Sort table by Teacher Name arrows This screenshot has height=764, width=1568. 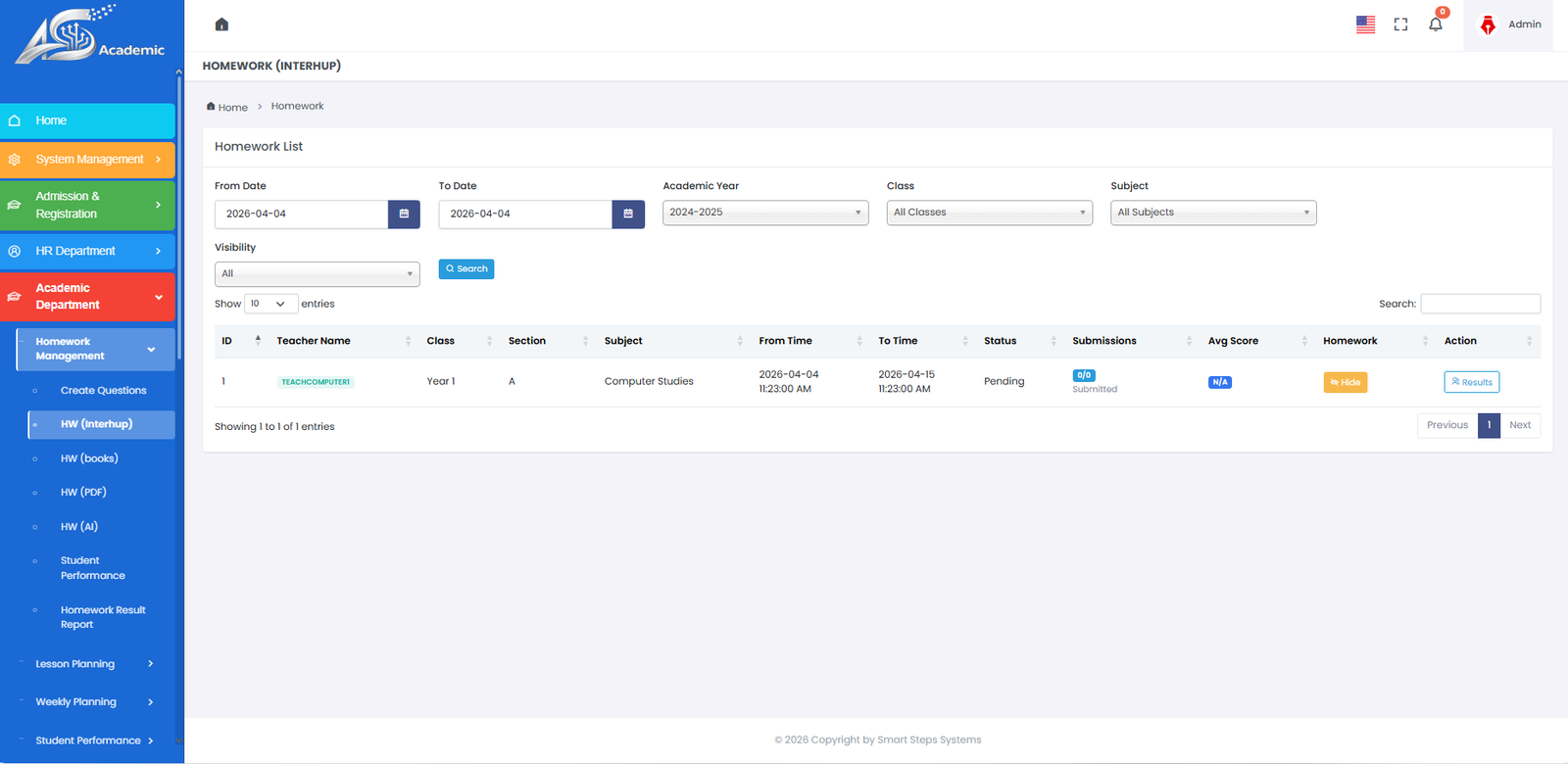click(408, 341)
